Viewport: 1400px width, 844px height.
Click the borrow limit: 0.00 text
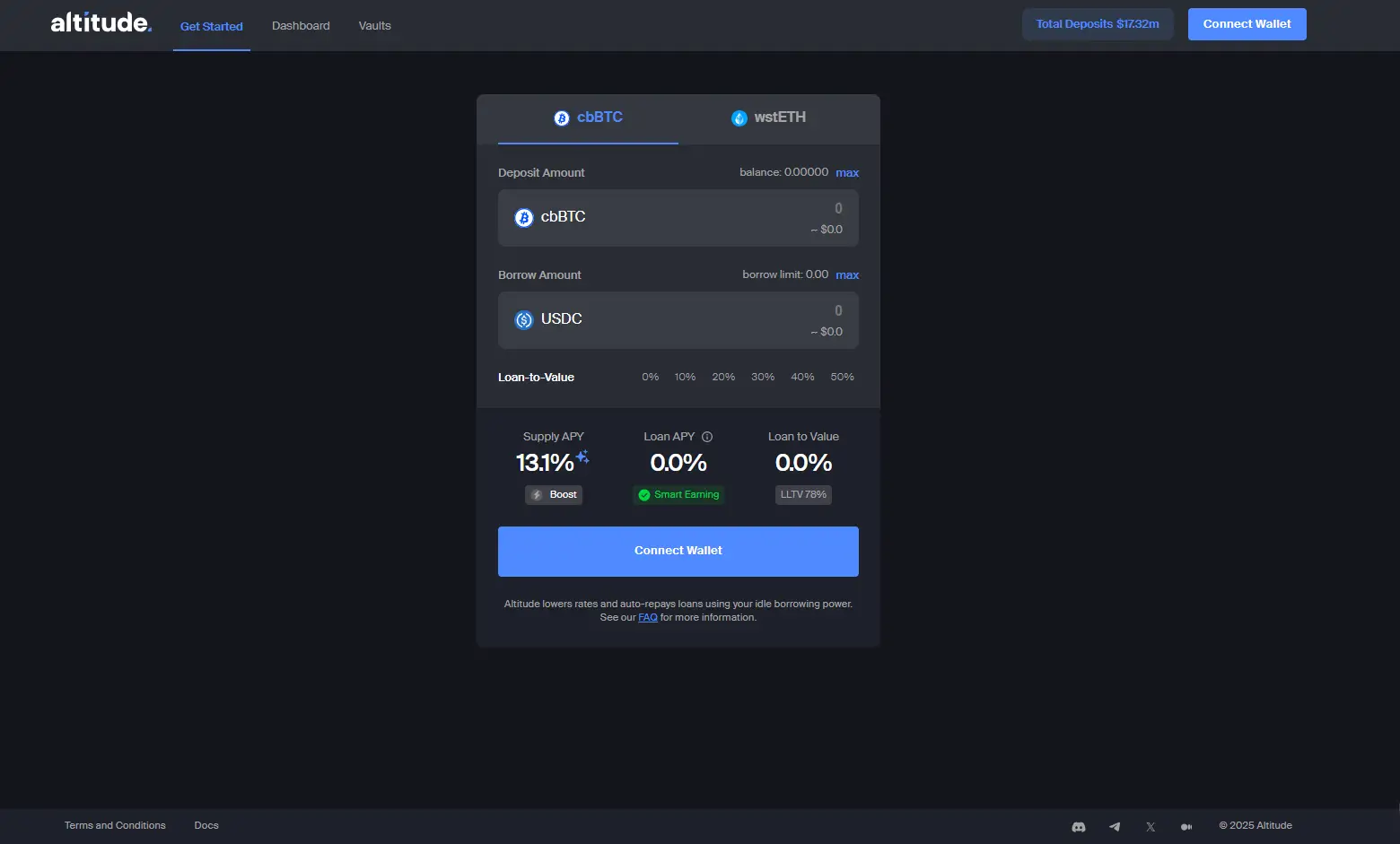pos(785,274)
